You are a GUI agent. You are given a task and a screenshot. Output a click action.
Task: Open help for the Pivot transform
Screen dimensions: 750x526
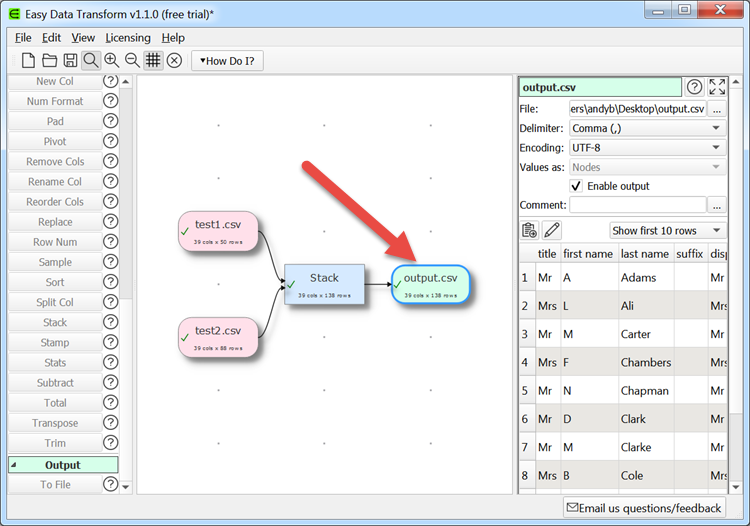point(110,141)
